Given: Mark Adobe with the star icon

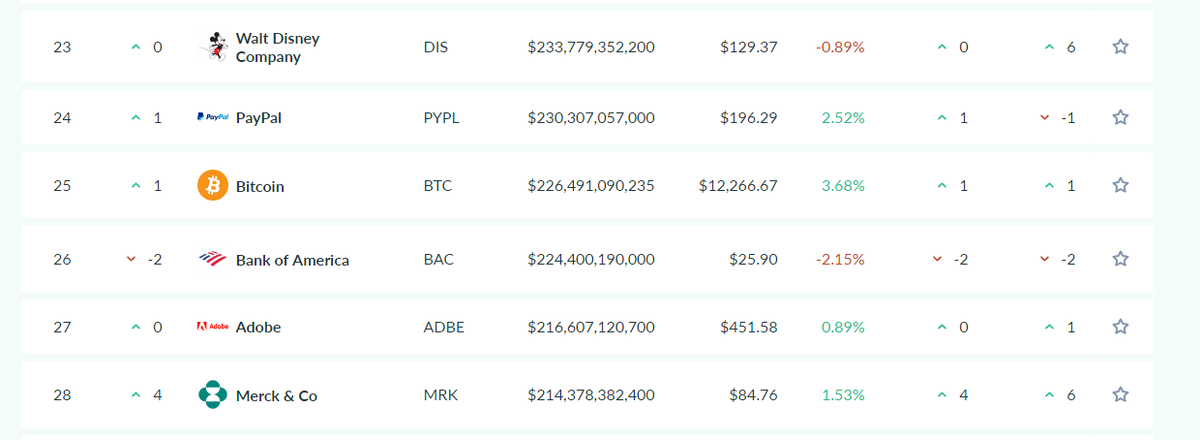Looking at the screenshot, I should click(1121, 326).
